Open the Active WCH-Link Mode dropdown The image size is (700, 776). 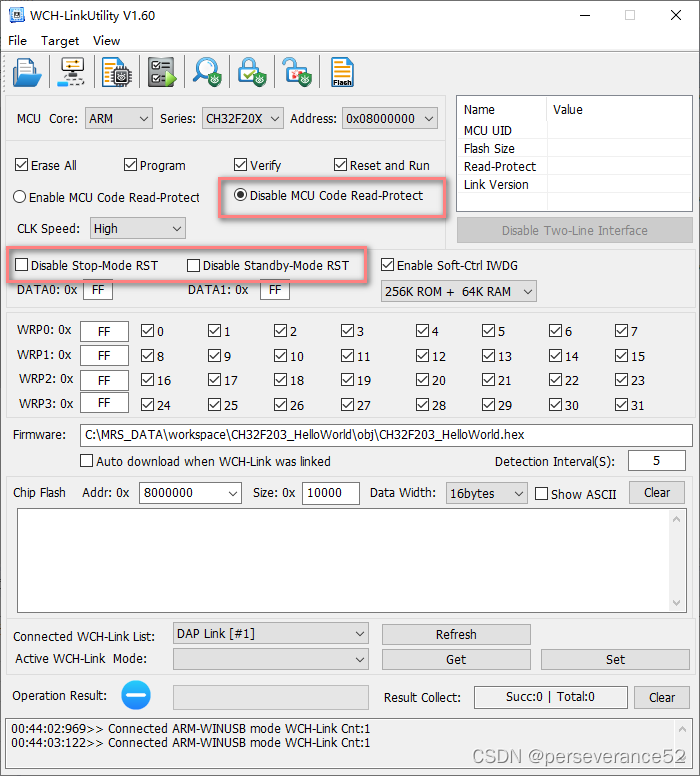tap(271, 659)
